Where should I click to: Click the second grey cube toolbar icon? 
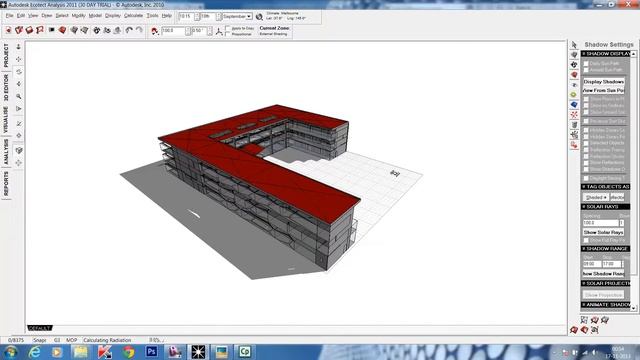85,30
